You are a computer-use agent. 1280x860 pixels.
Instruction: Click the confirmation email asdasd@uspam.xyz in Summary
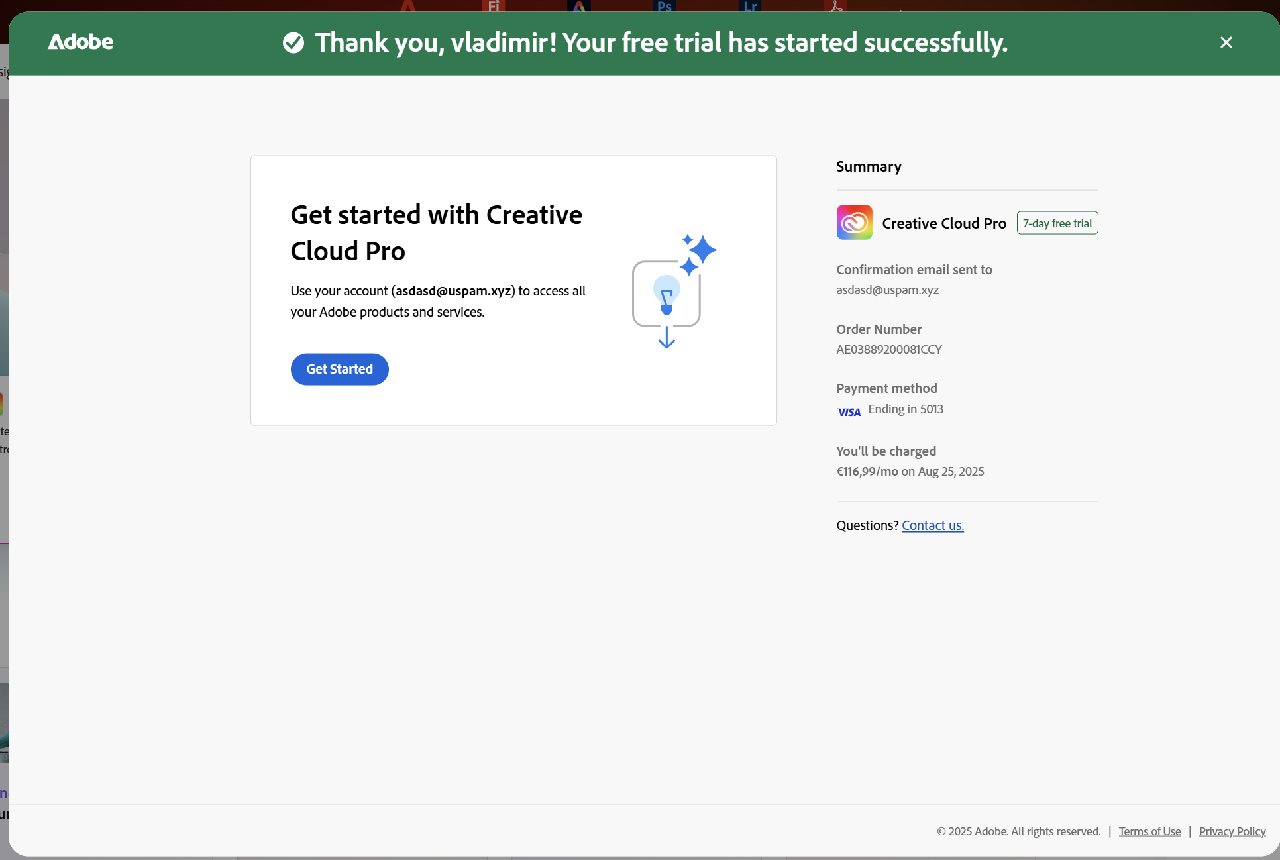pyautogui.click(x=887, y=290)
